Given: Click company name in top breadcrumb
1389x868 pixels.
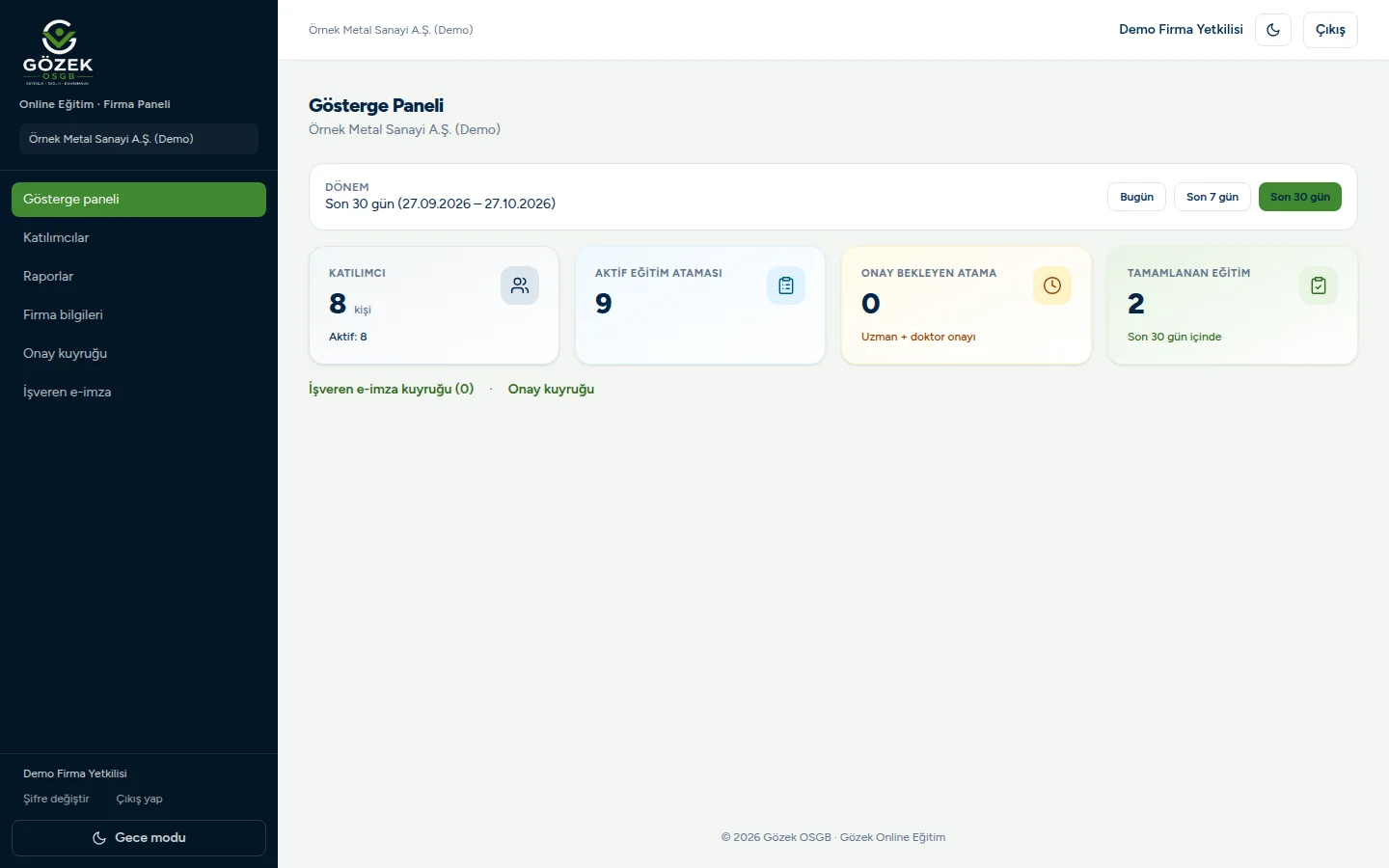Looking at the screenshot, I should click(391, 30).
